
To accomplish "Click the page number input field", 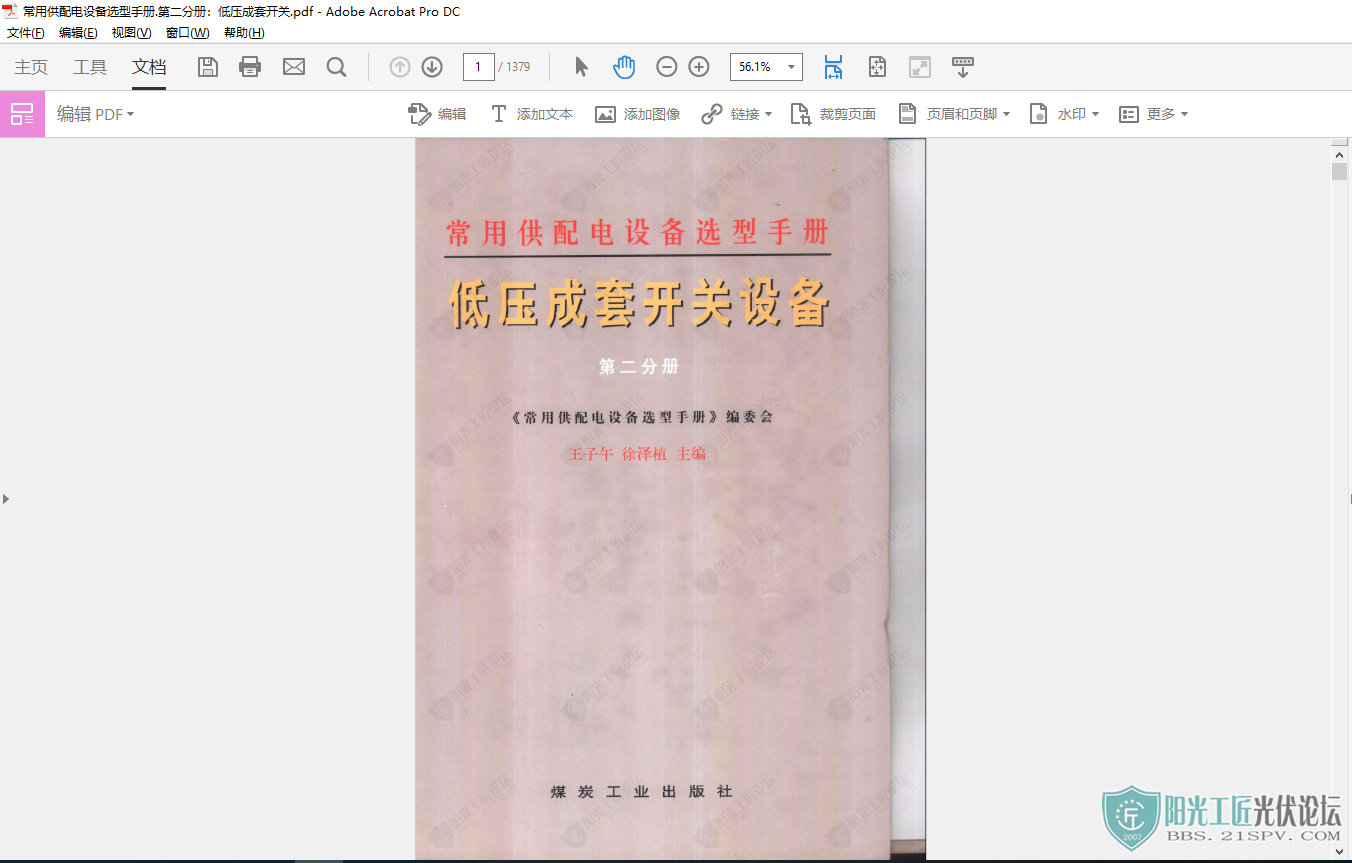I will point(478,67).
